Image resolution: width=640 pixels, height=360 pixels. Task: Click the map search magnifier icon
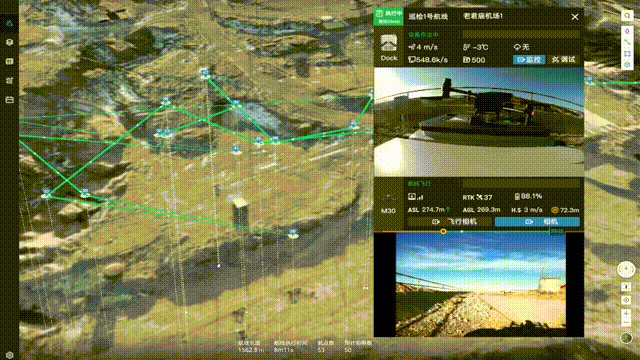click(627, 16)
